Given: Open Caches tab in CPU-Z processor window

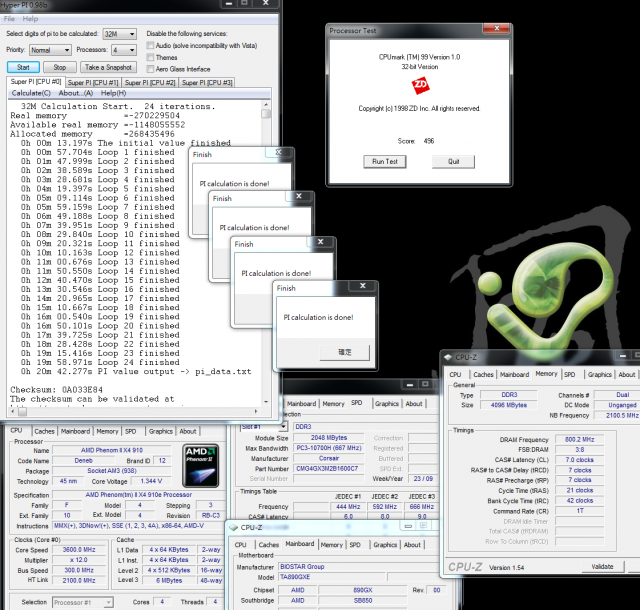Looking at the screenshot, I should (44, 431).
